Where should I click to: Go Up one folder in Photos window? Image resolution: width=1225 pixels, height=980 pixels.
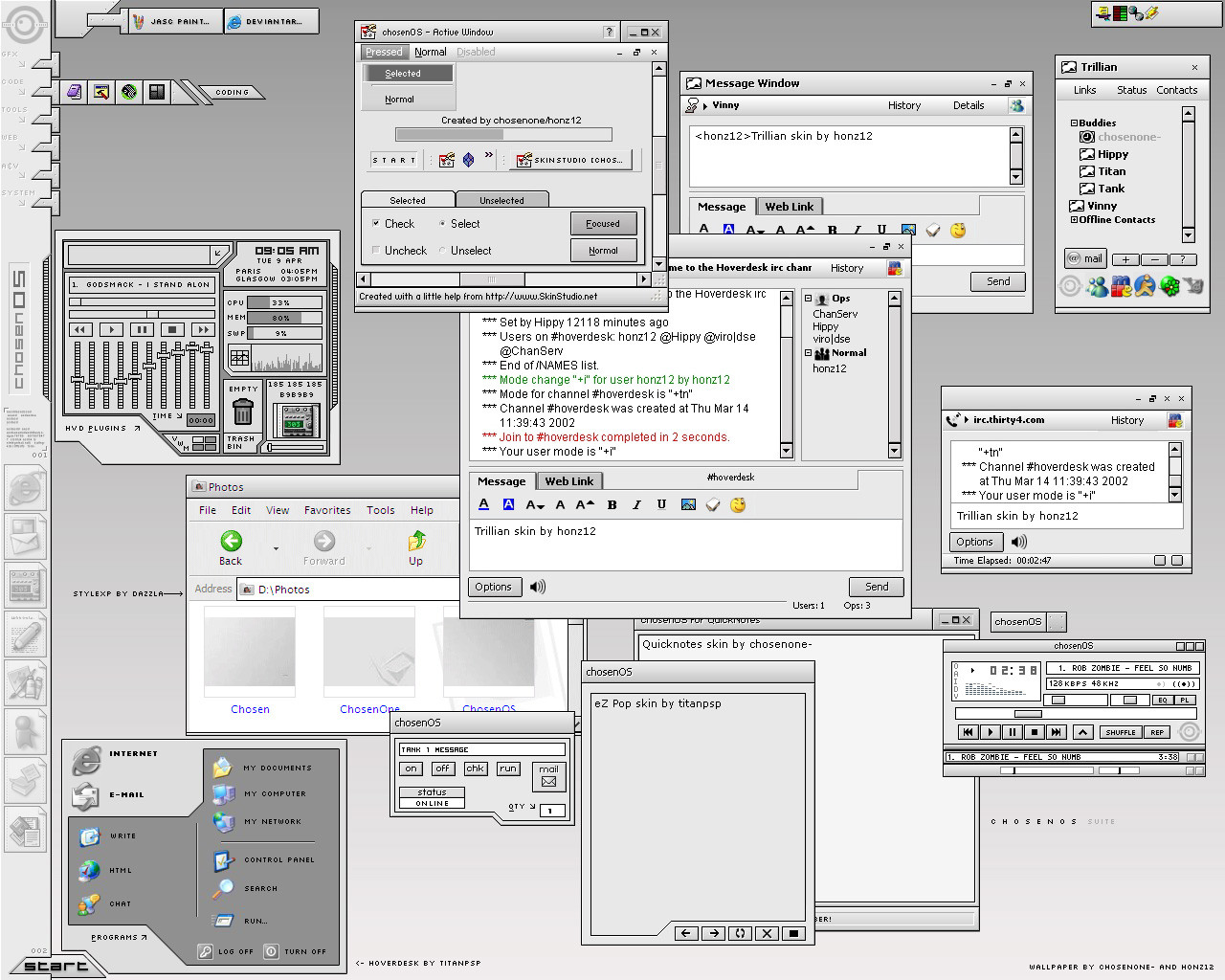(416, 548)
